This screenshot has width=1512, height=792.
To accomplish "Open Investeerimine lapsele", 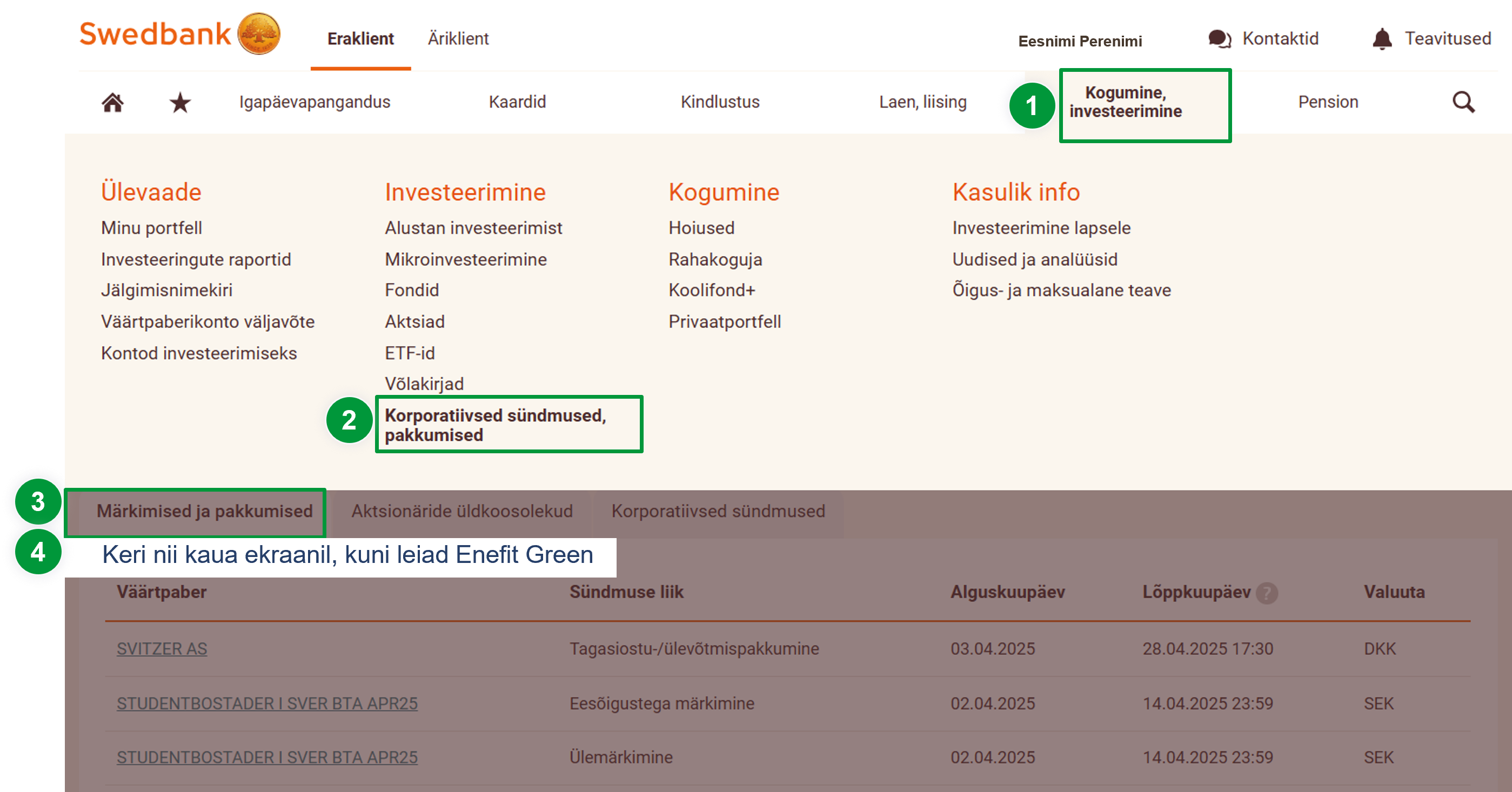I will (x=1041, y=227).
